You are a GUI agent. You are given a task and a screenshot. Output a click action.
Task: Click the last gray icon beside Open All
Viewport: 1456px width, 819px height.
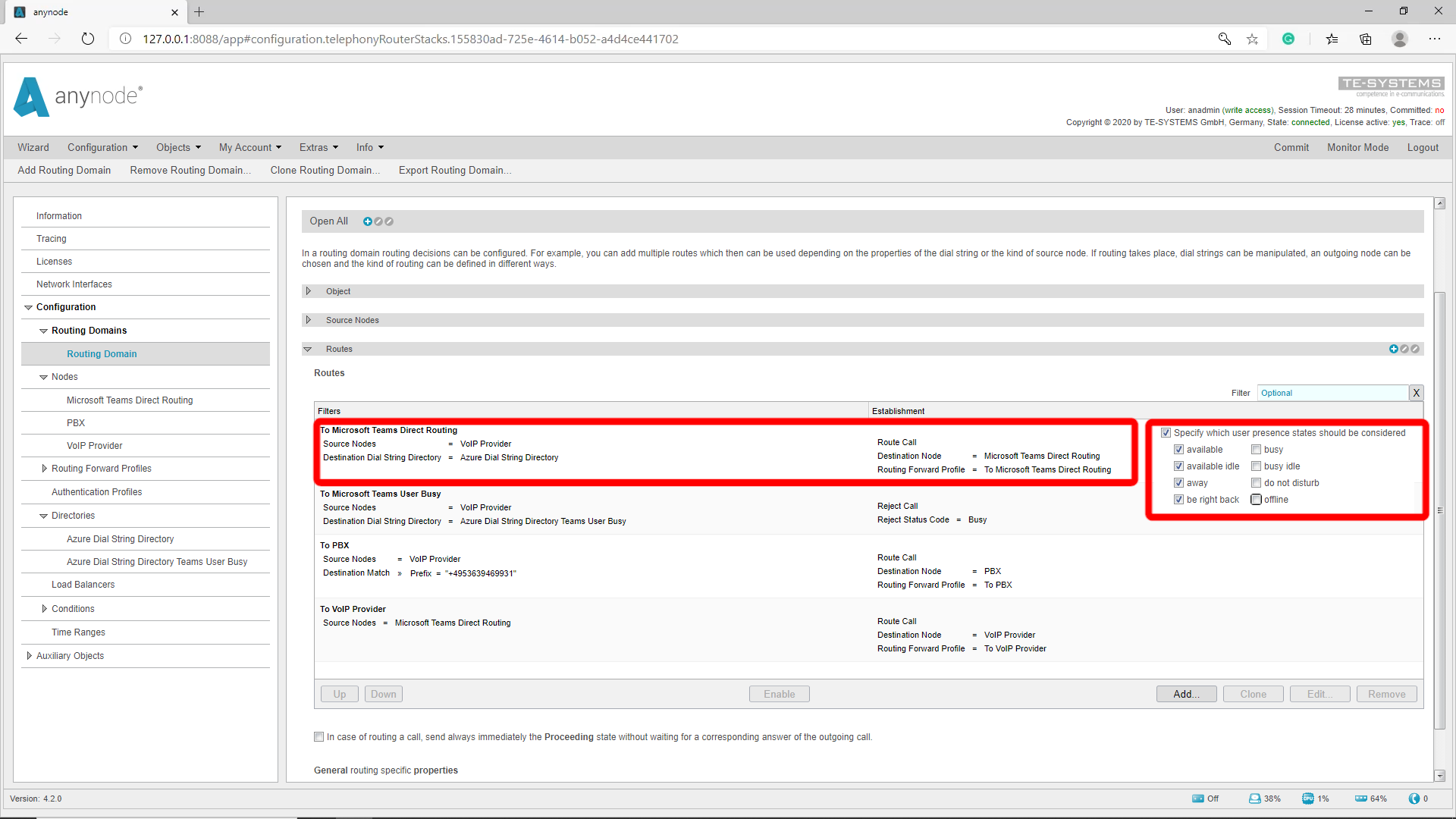click(389, 221)
